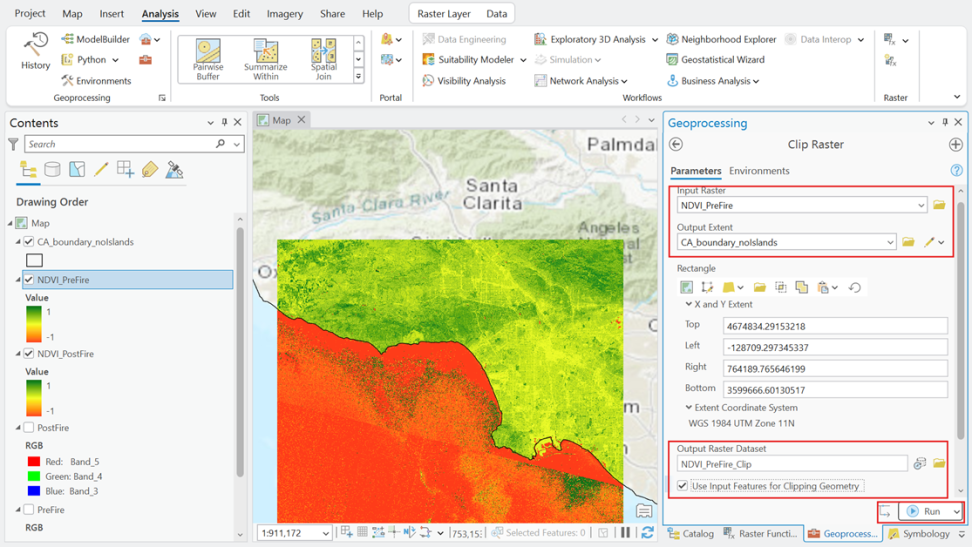The image size is (972, 547).
Task: Expand Business Analysis dropdown
Action: 756,81
